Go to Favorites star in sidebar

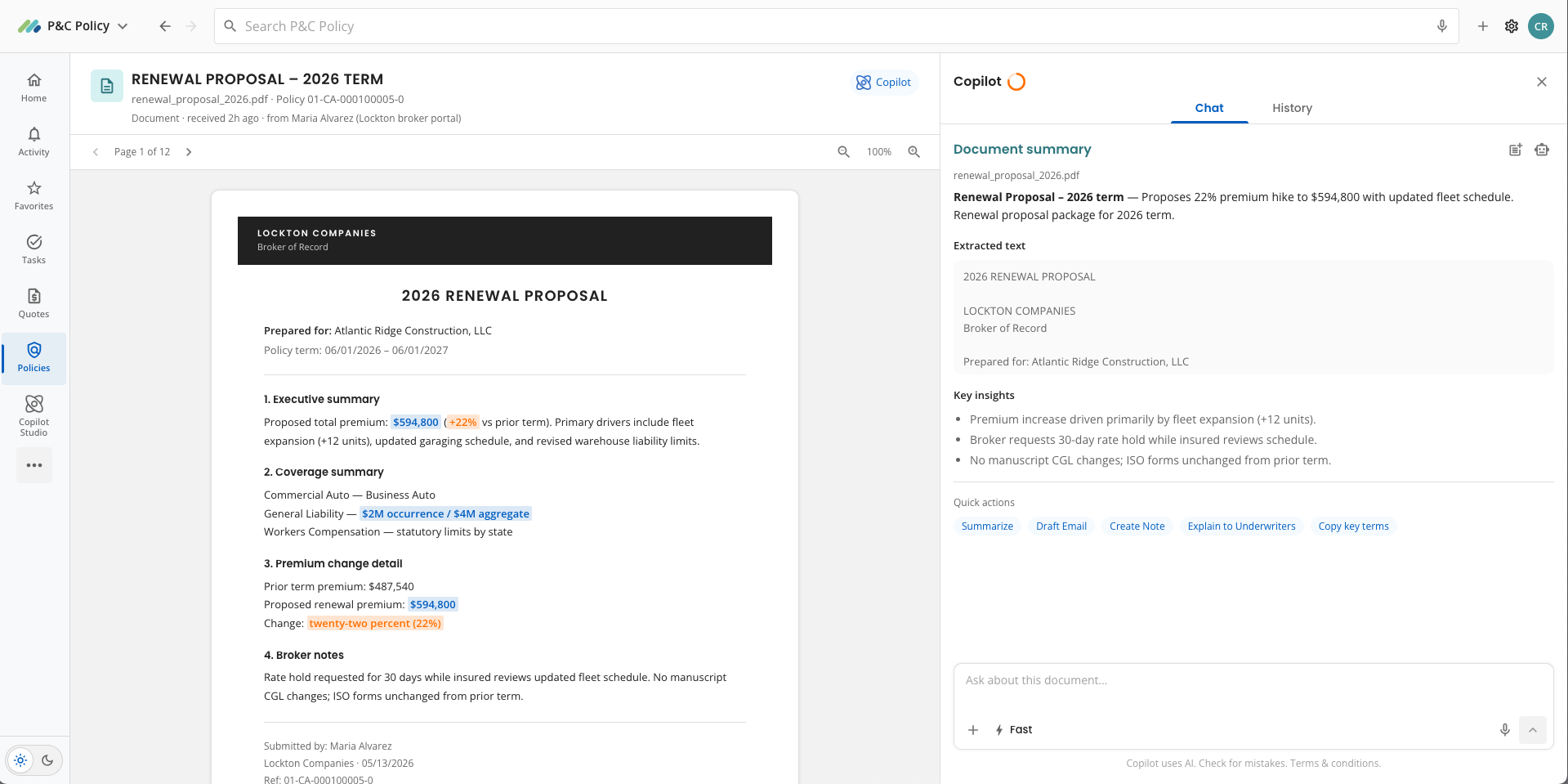(x=34, y=195)
